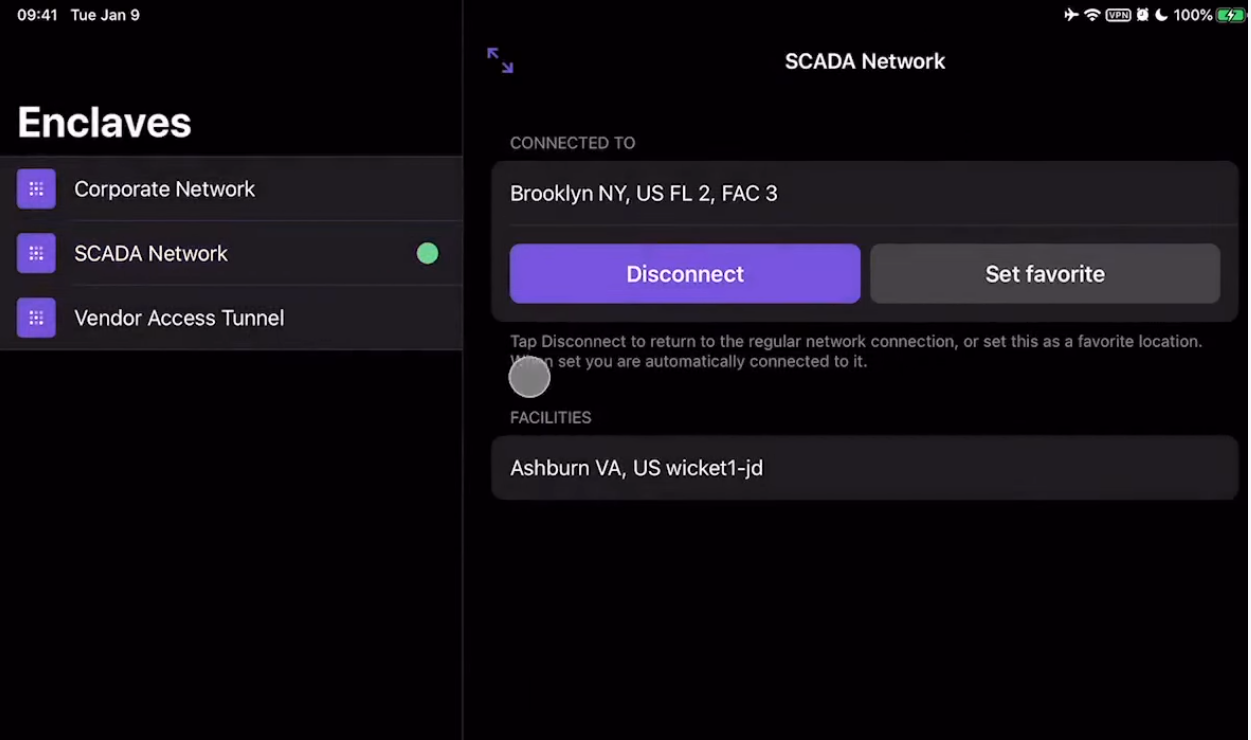Tap the 100% battery percentage label

coord(1192,15)
